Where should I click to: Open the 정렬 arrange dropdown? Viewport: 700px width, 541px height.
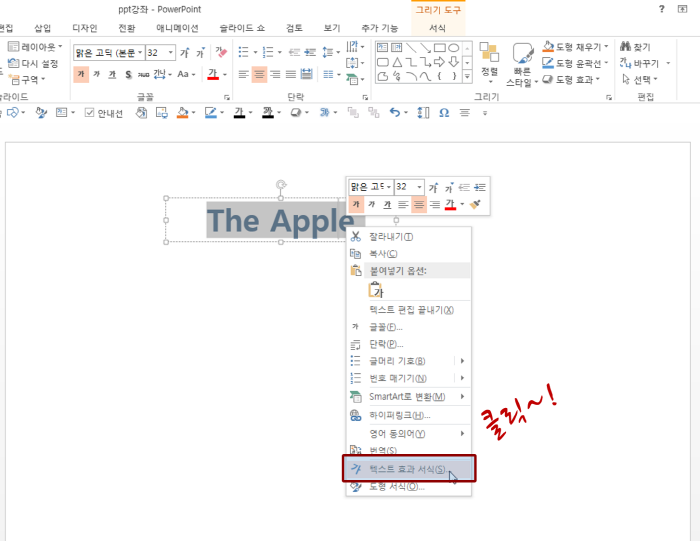click(x=489, y=62)
